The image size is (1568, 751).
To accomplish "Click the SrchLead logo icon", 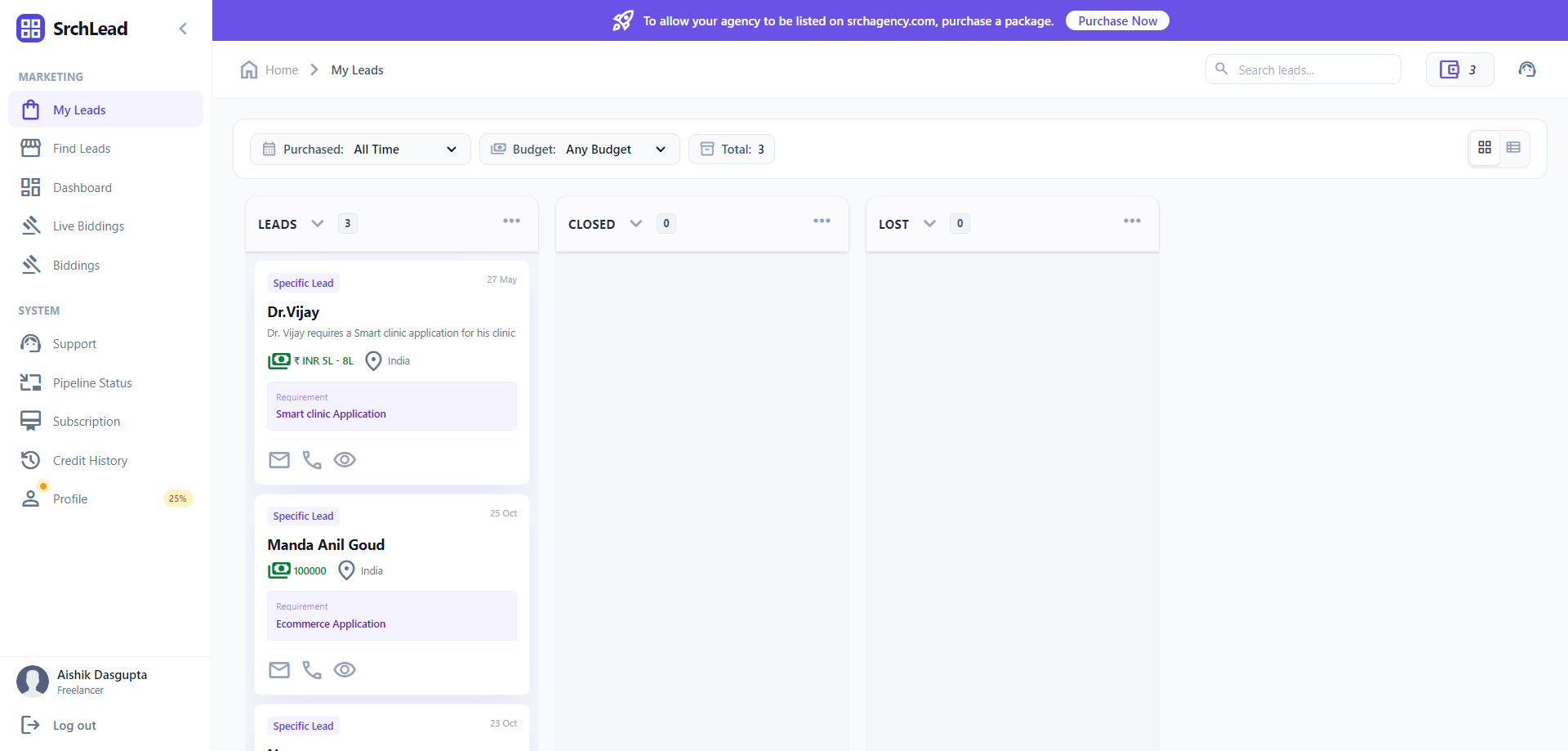I will pos(30,29).
